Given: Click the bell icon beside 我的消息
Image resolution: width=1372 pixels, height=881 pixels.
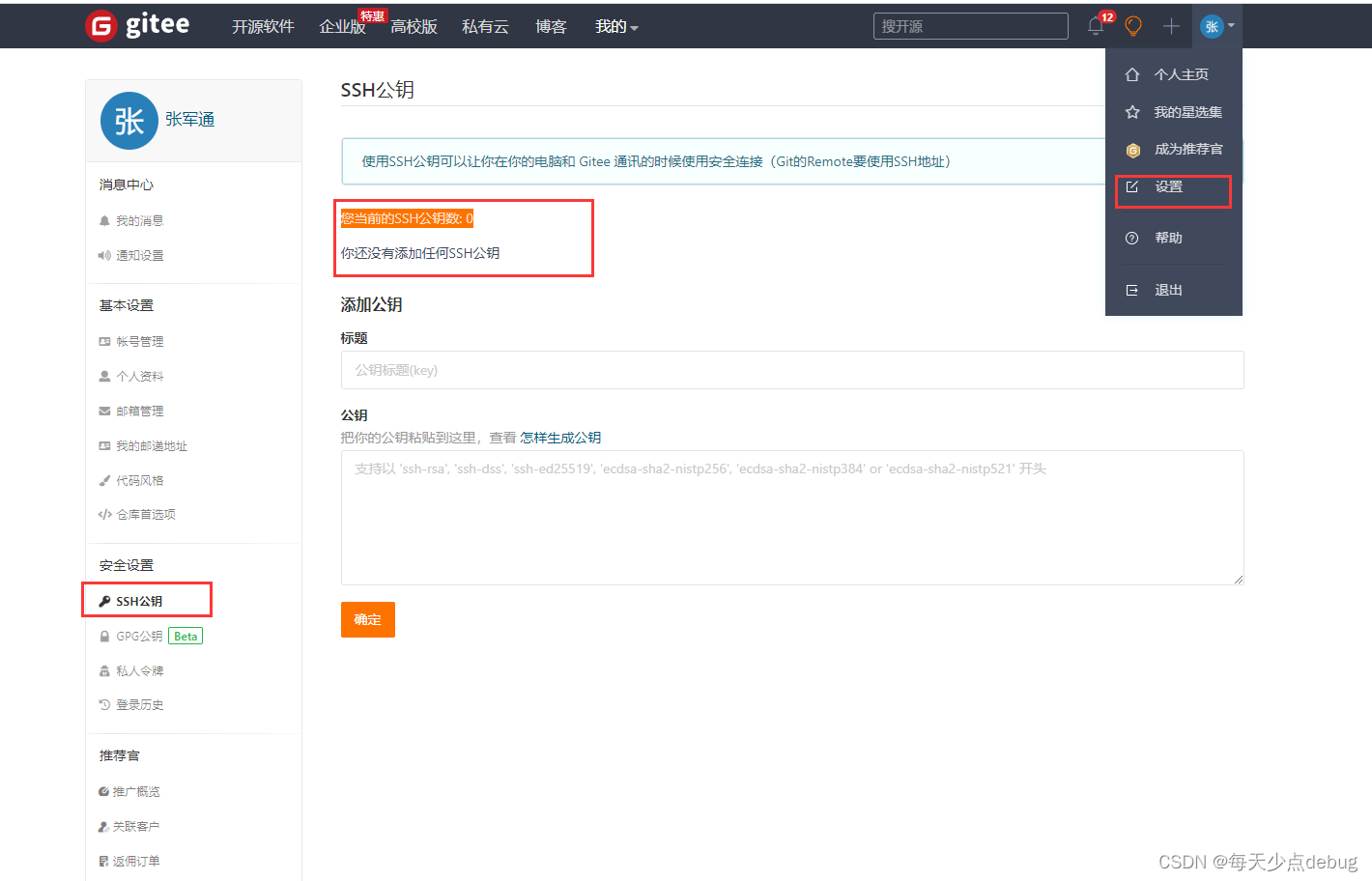Looking at the screenshot, I should (x=104, y=221).
